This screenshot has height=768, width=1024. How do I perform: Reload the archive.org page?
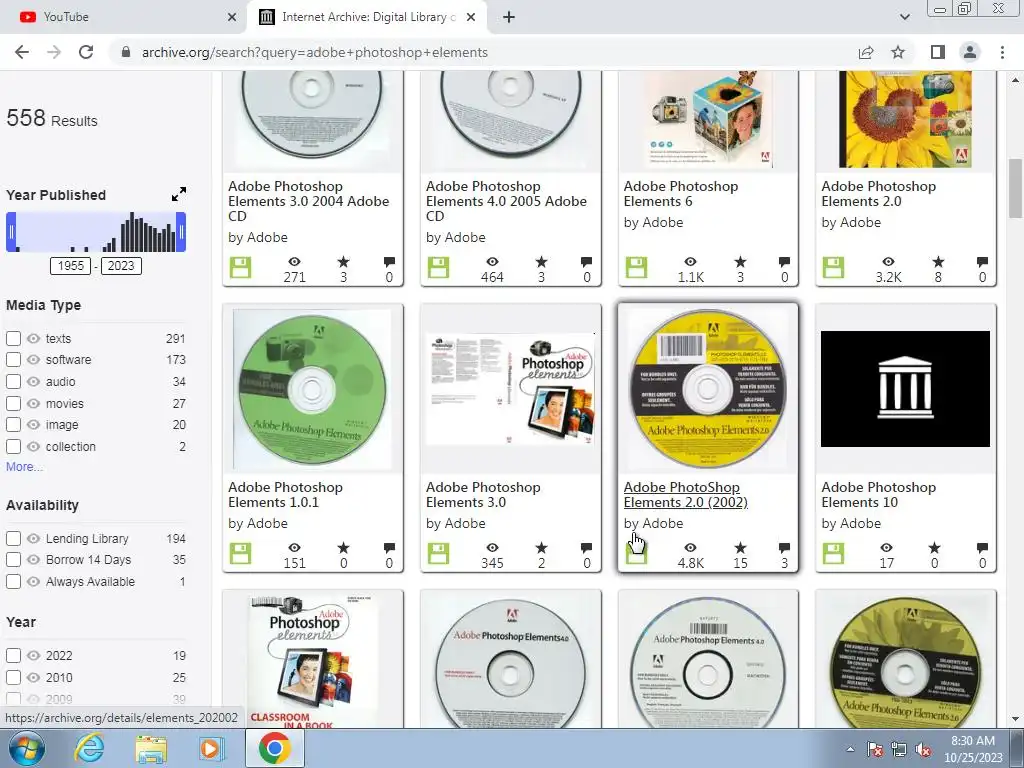click(86, 52)
